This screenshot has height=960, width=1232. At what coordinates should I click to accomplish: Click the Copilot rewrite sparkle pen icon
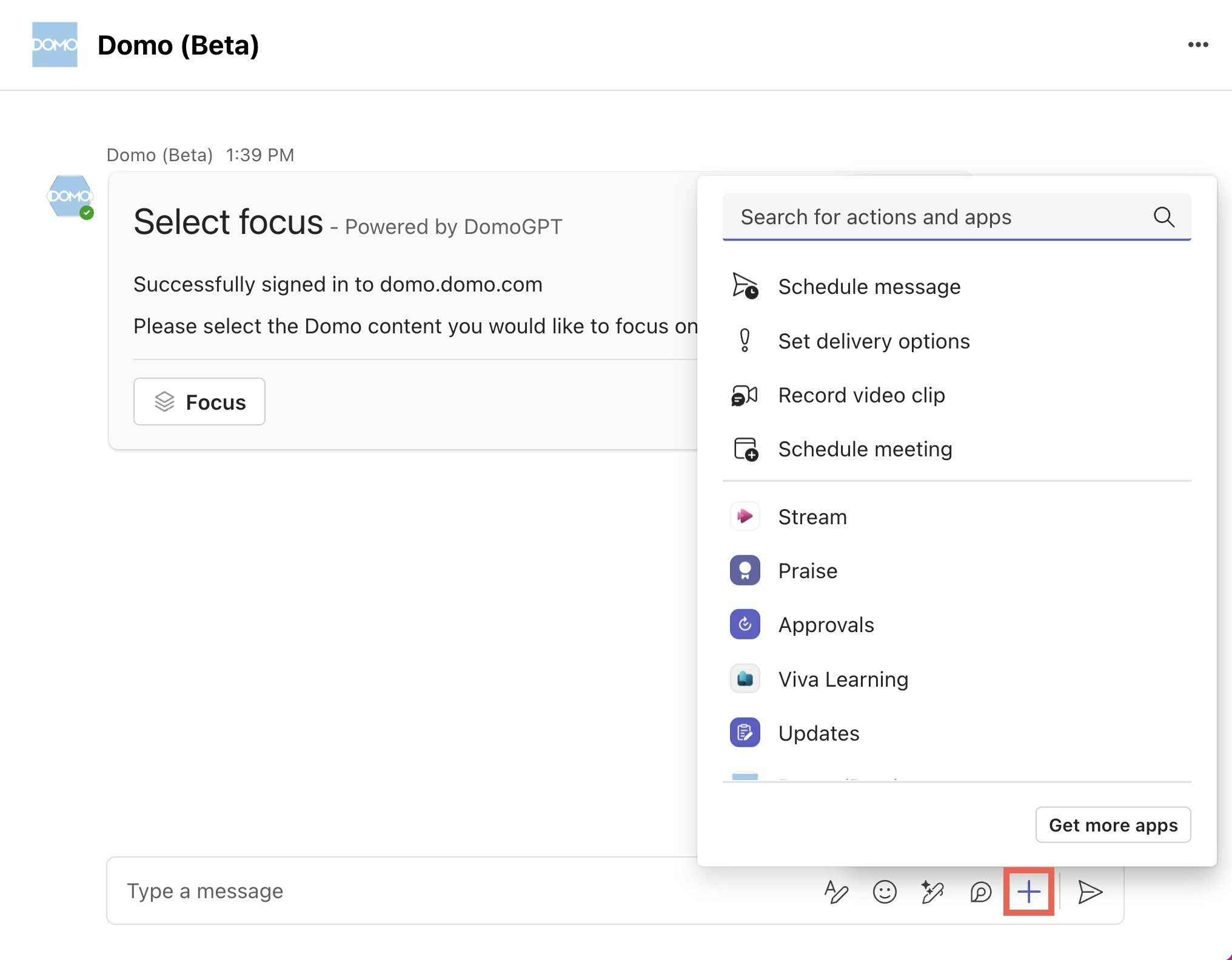[932, 892]
